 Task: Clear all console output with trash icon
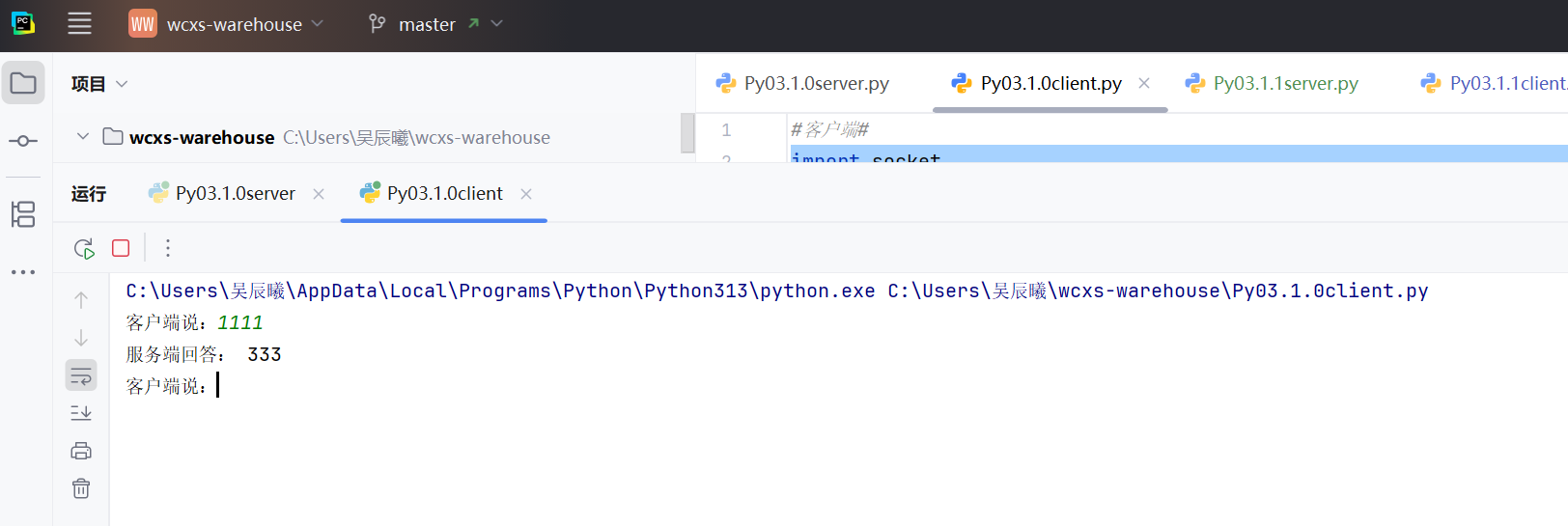click(x=81, y=488)
